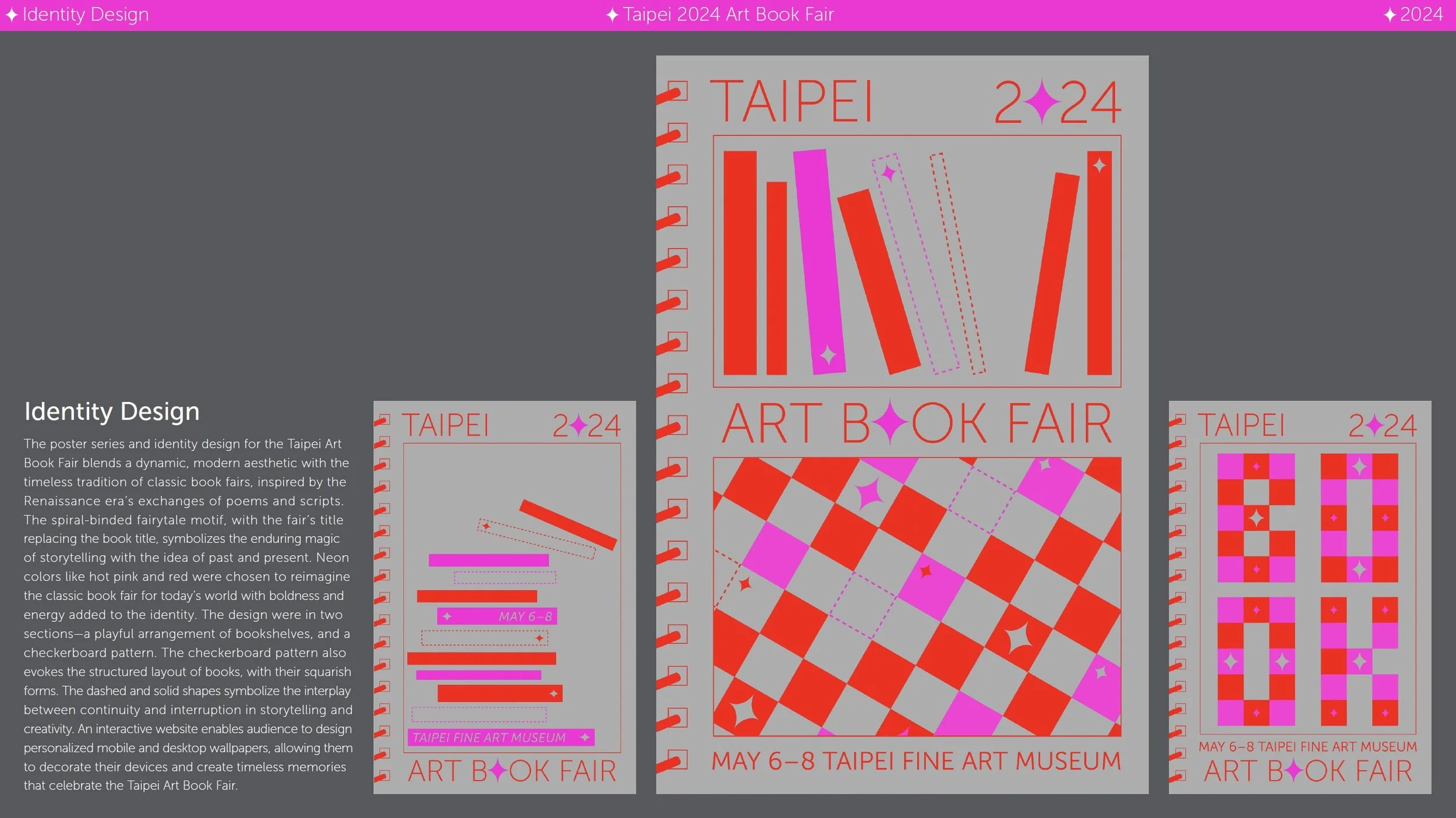
Task: Select the right checkerboard BOOK letters poster
Action: (1300, 597)
